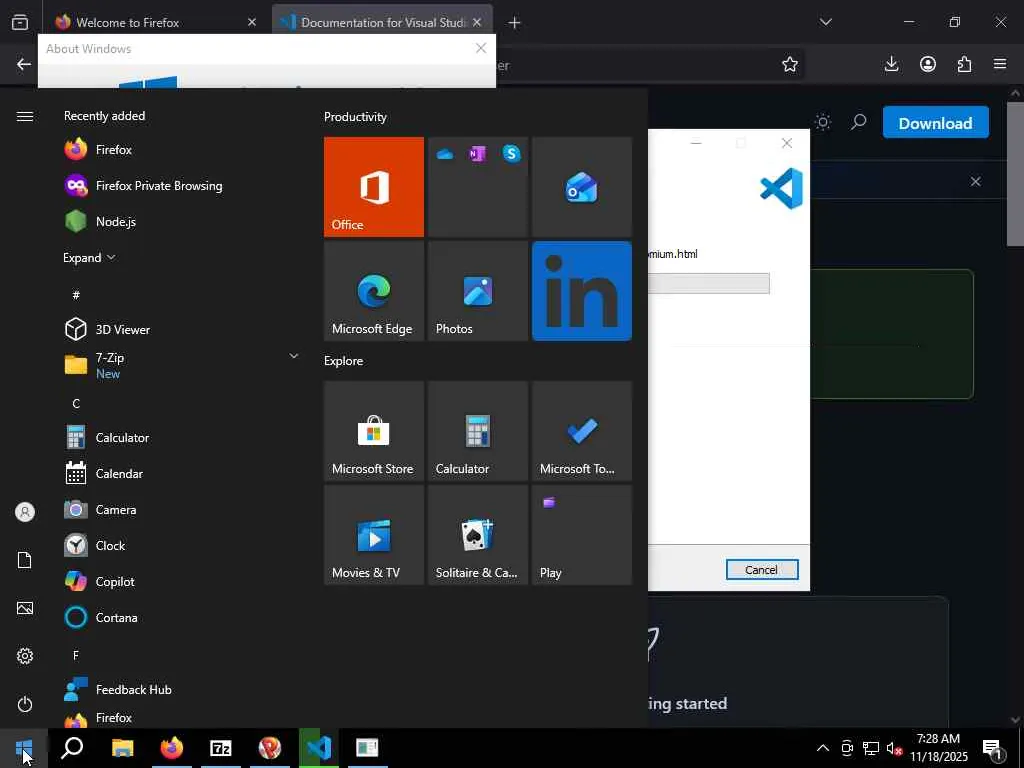
Task: Click the muted volume tray icon
Action: pyautogui.click(x=894, y=748)
